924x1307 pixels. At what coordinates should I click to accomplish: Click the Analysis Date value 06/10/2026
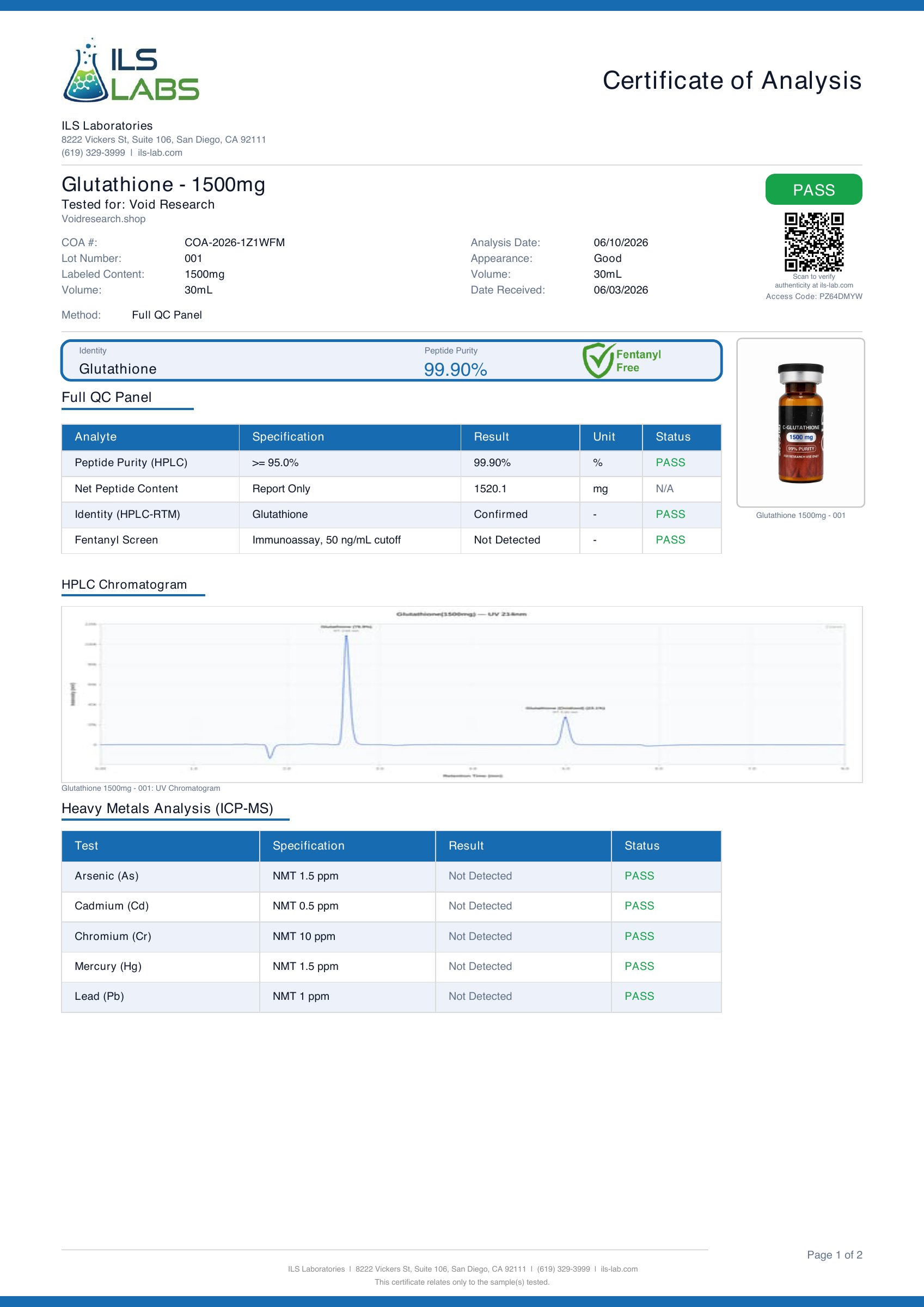click(x=621, y=242)
